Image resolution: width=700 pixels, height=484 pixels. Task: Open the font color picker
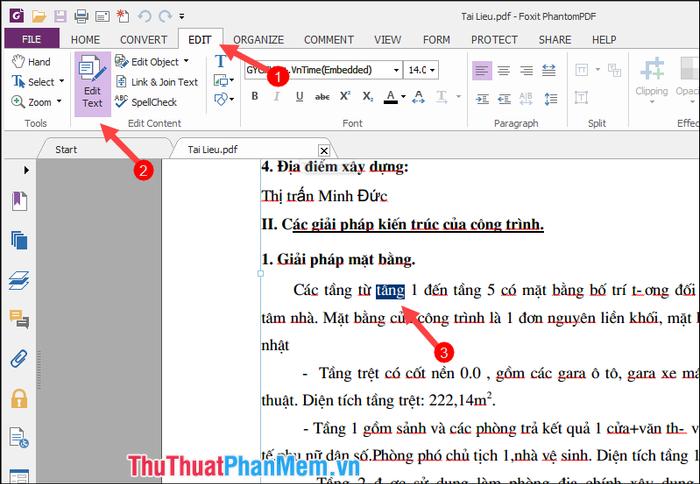click(404, 96)
